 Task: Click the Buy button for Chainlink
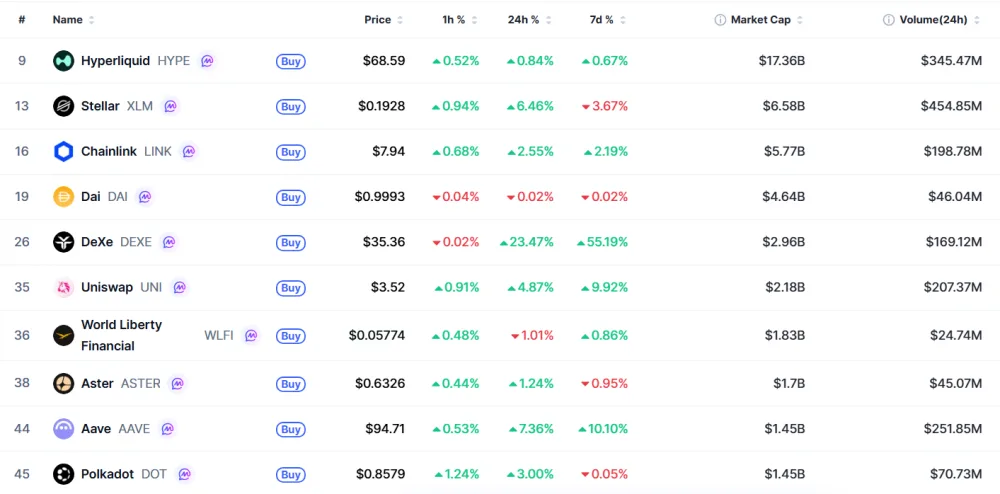click(x=291, y=152)
